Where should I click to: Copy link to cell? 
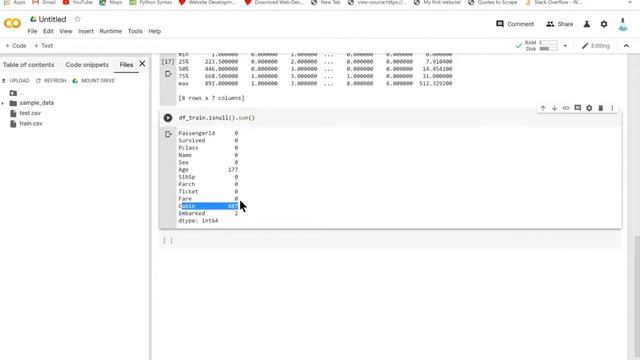pyautogui.click(x=566, y=108)
